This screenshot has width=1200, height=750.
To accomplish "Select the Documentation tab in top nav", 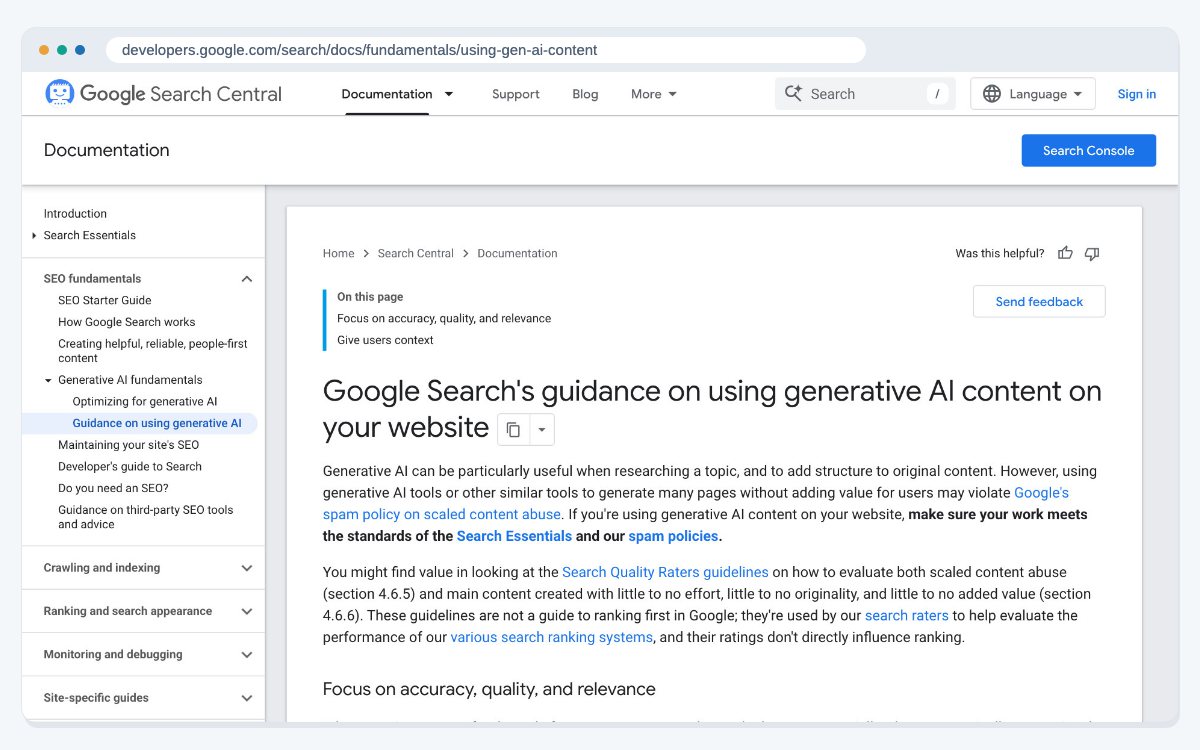I will coord(387,94).
